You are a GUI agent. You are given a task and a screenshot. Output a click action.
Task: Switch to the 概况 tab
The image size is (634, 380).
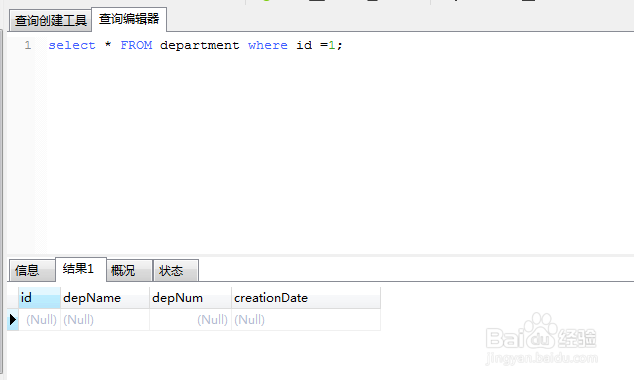pyautogui.click(x=129, y=270)
